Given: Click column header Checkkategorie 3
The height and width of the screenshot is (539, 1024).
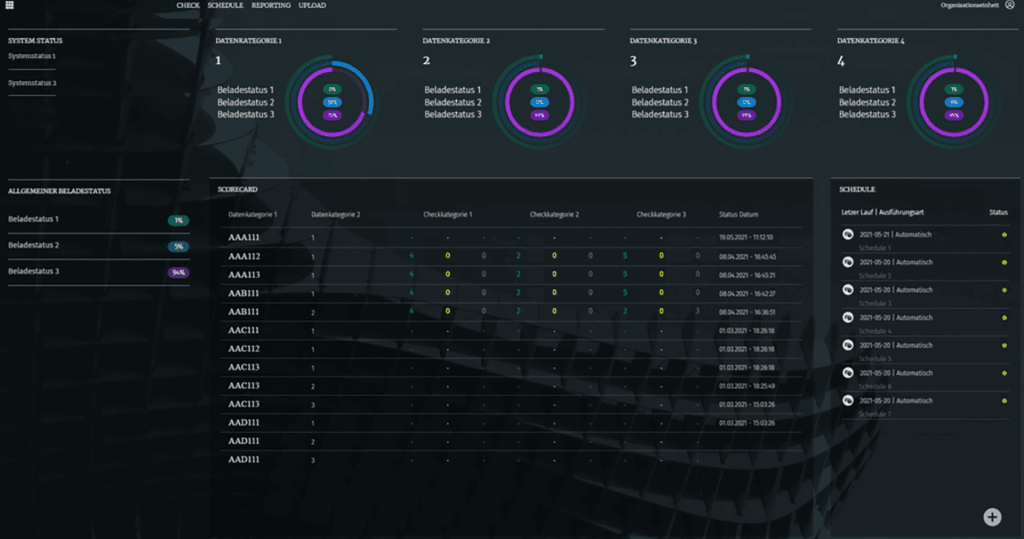Looking at the screenshot, I should 661,214.
